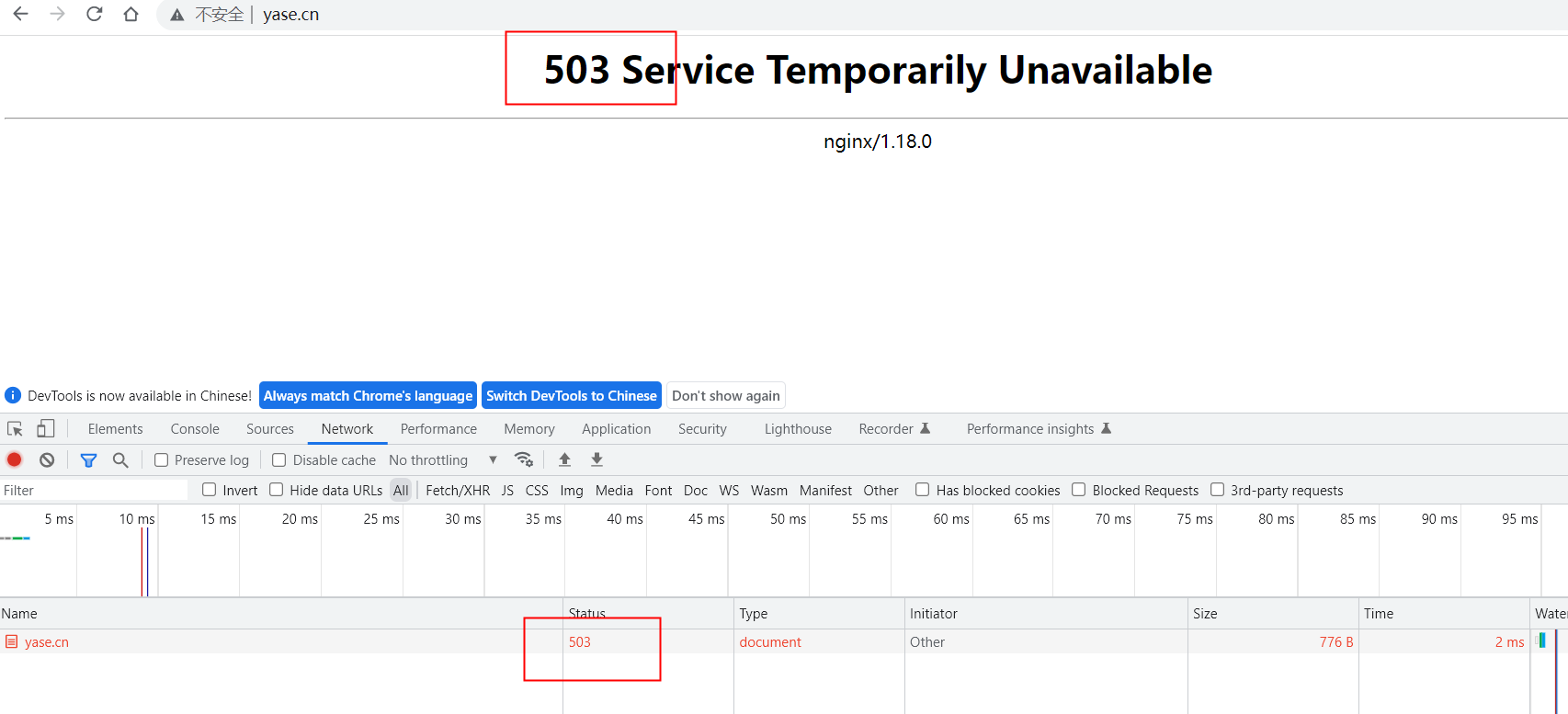
Task: Toggle the network filter funnel
Action: (88, 459)
